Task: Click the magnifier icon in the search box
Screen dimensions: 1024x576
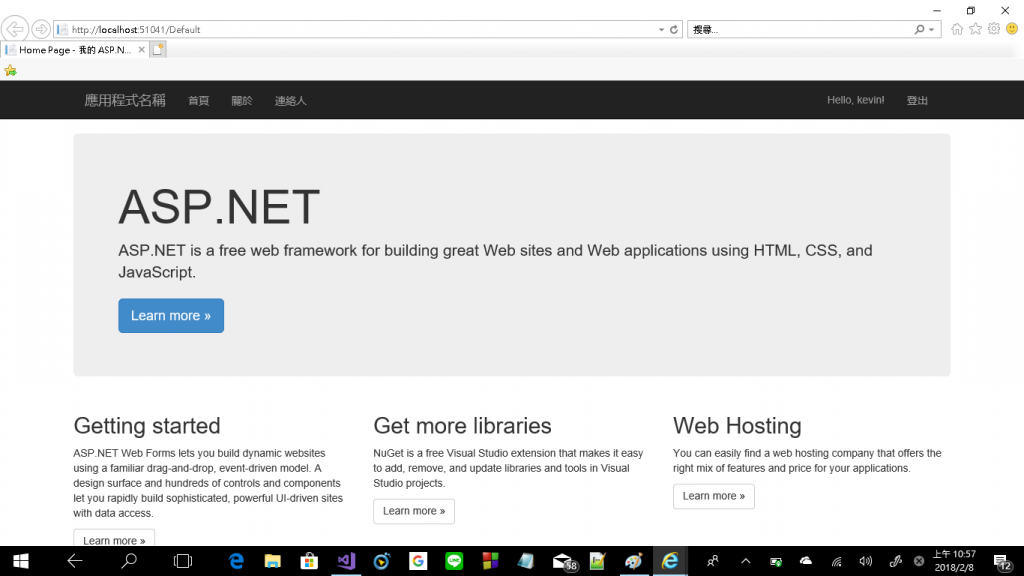Action: point(919,29)
